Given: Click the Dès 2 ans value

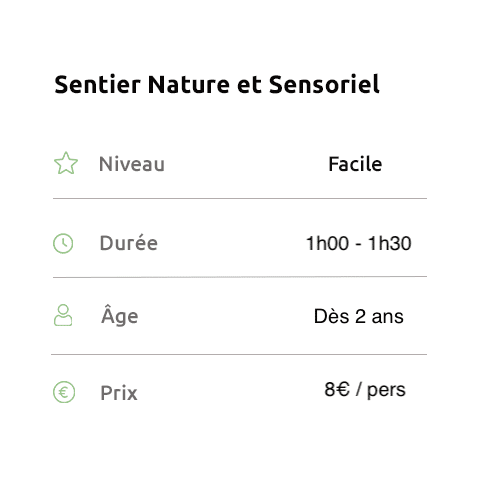Looking at the screenshot, I should click(x=359, y=316).
